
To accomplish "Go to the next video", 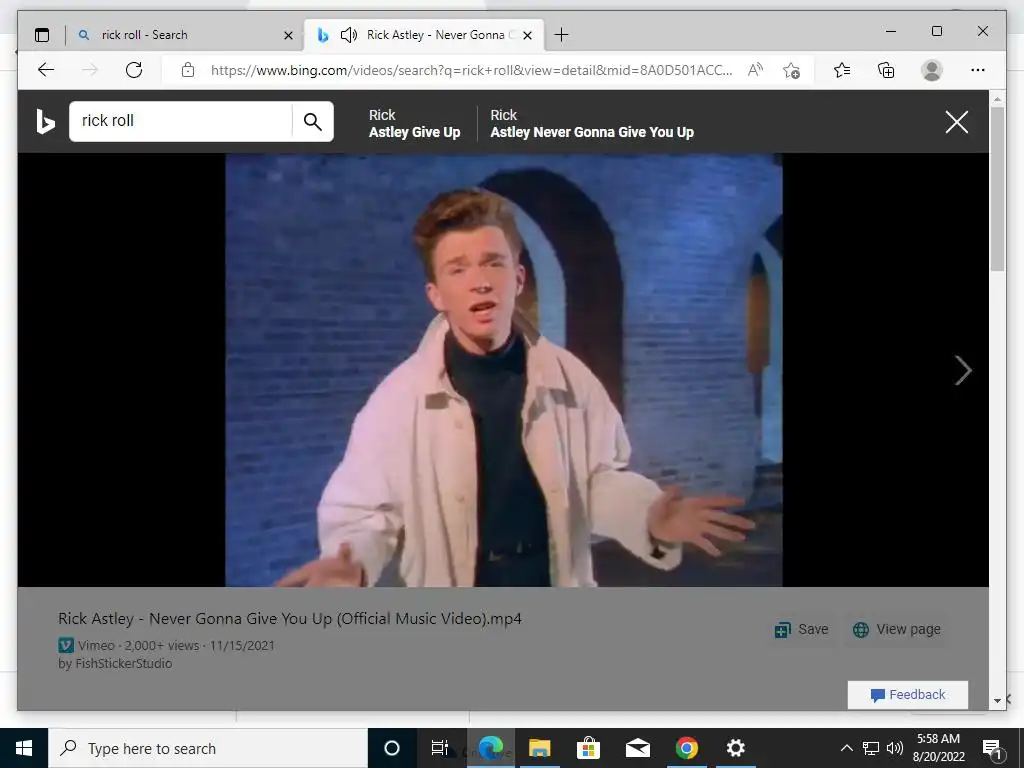I will [x=963, y=370].
